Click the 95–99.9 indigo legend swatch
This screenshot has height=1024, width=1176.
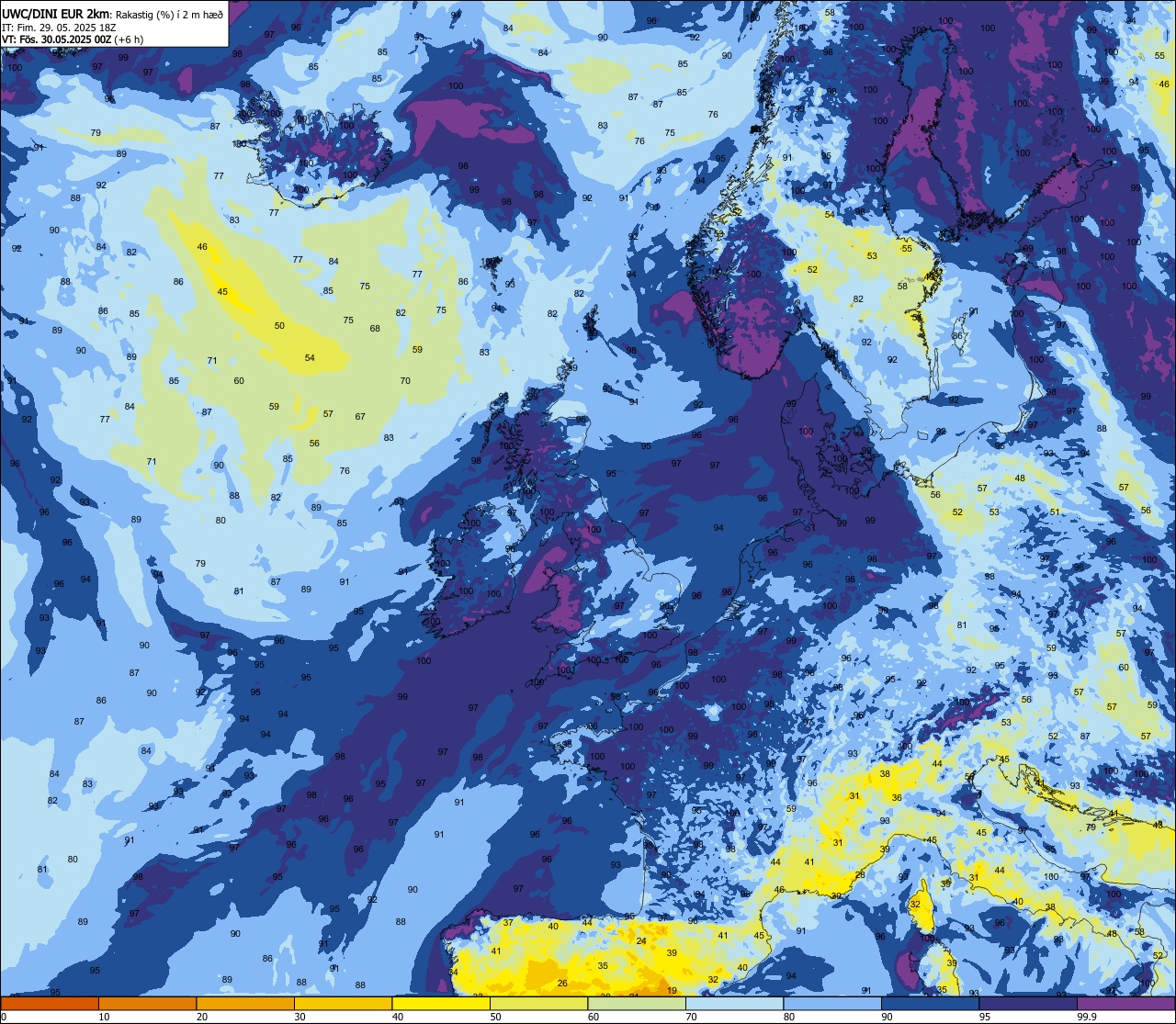(1028, 1003)
